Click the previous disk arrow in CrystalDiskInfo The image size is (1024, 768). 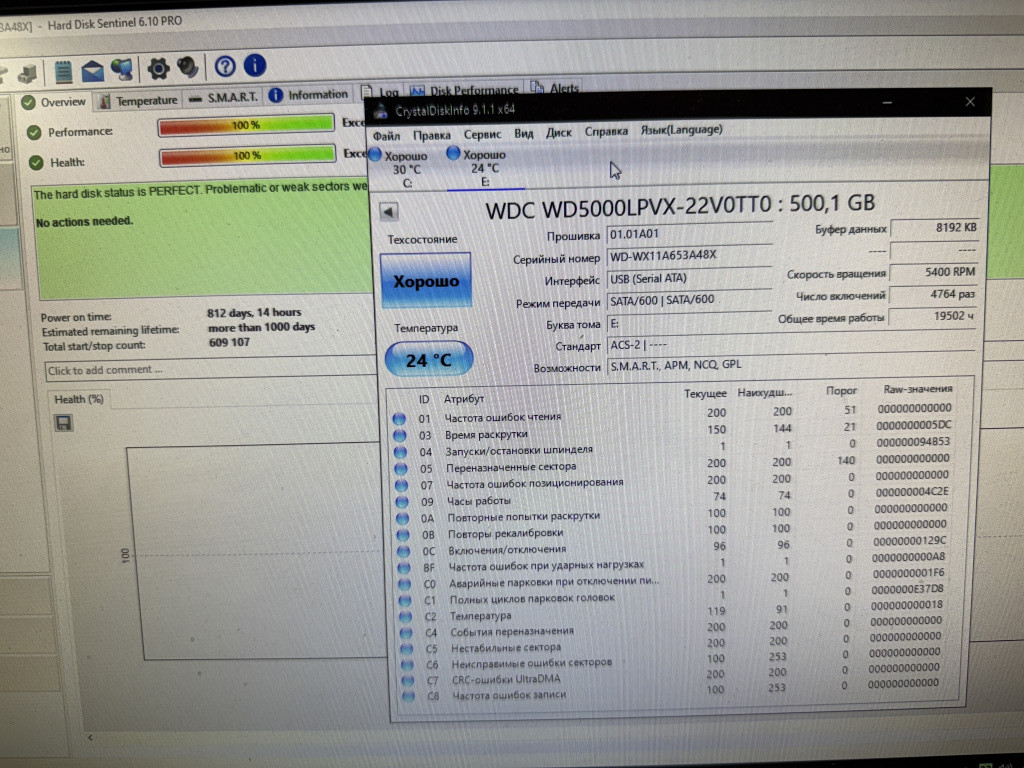[389, 212]
